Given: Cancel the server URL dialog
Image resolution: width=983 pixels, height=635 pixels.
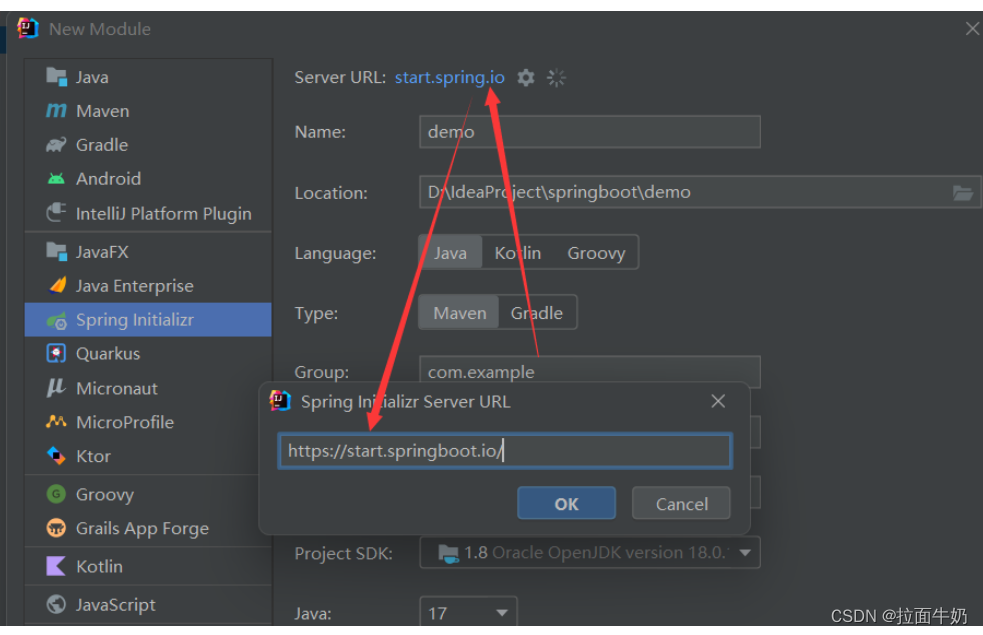Looking at the screenshot, I should point(681,503).
